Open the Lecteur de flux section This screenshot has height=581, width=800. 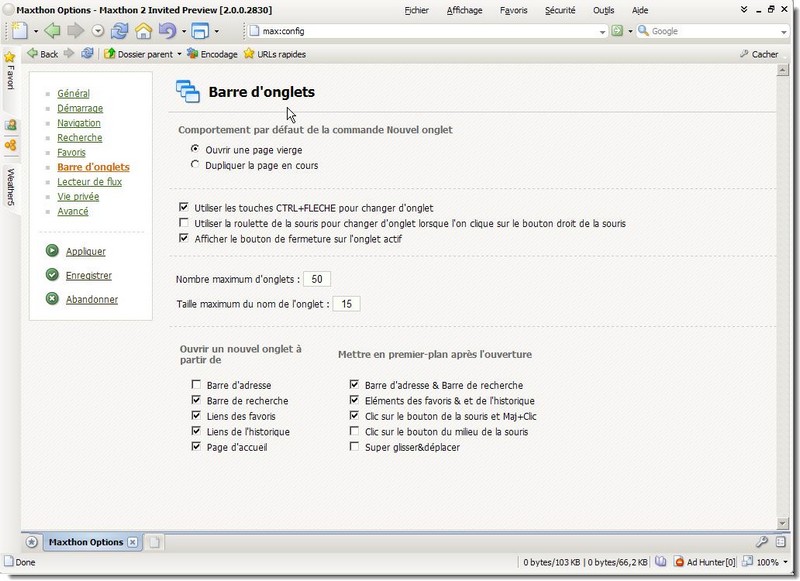tap(89, 182)
